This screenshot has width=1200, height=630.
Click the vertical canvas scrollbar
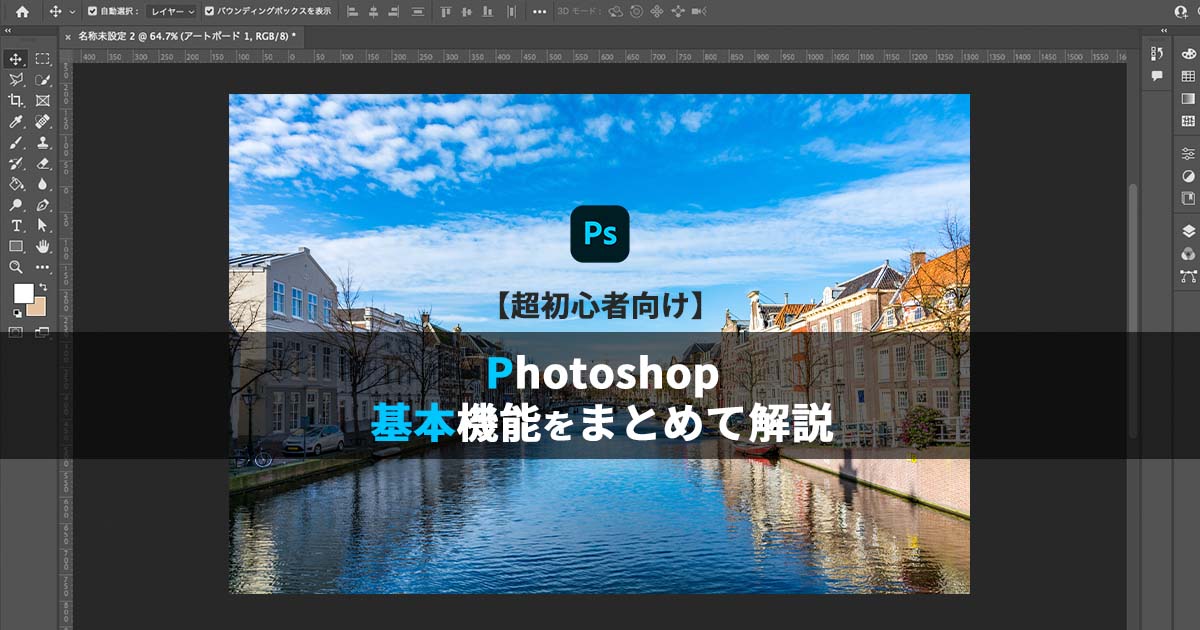(1133, 310)
